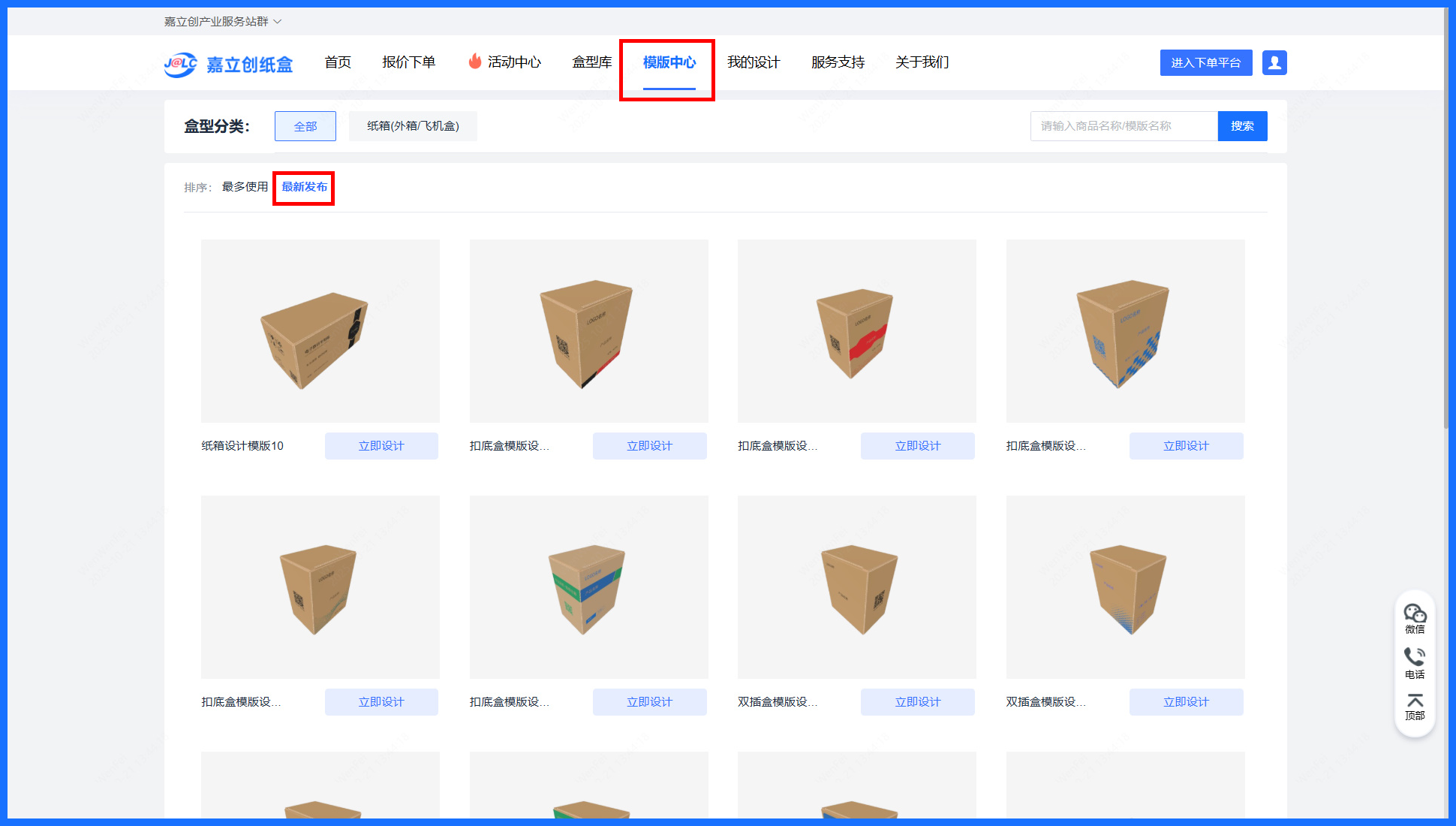Open 纸箱设计模版10 box thumbnail

coord(320,331)
